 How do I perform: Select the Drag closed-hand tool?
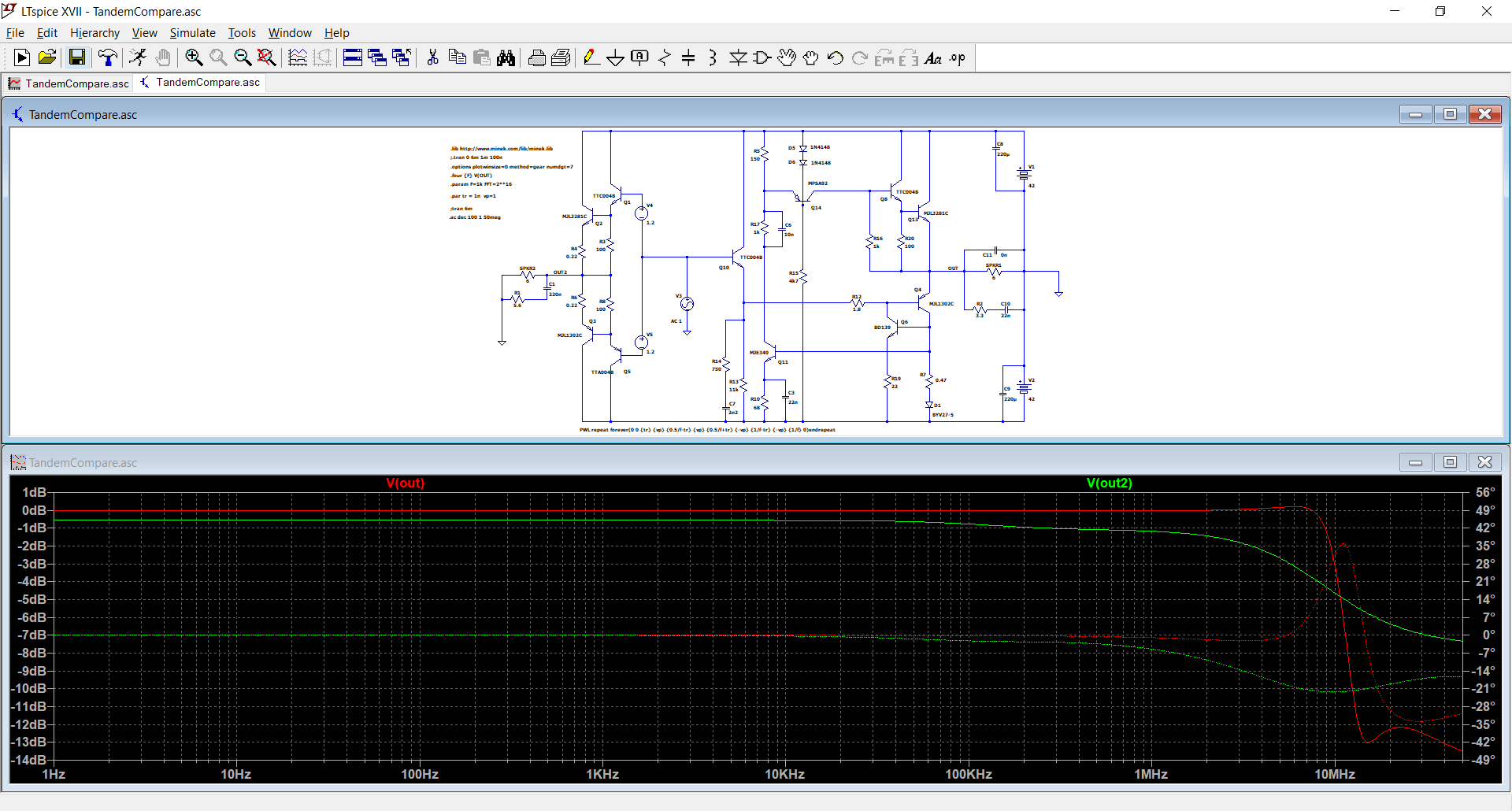811,57
